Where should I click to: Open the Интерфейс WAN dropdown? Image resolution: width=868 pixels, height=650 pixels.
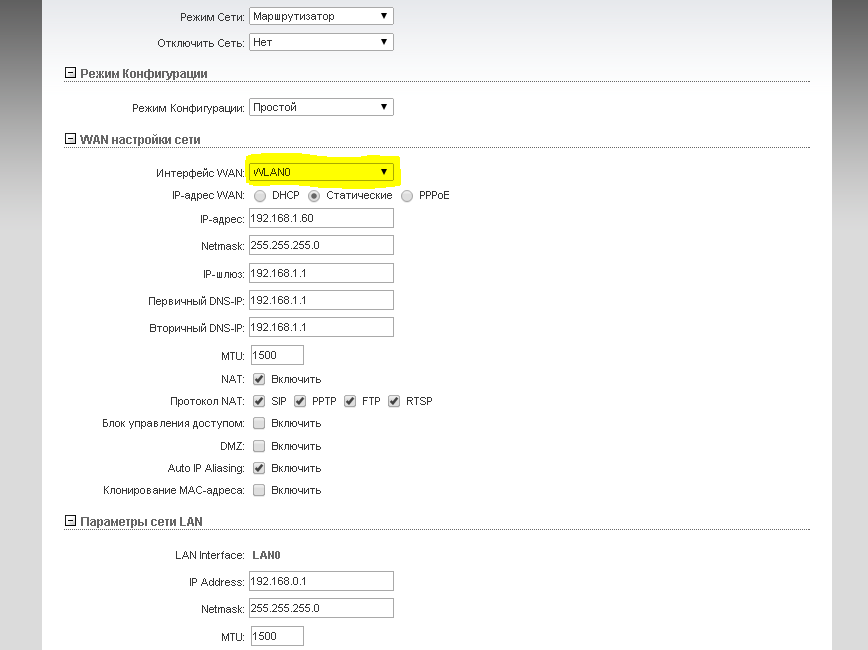point(320,172)
